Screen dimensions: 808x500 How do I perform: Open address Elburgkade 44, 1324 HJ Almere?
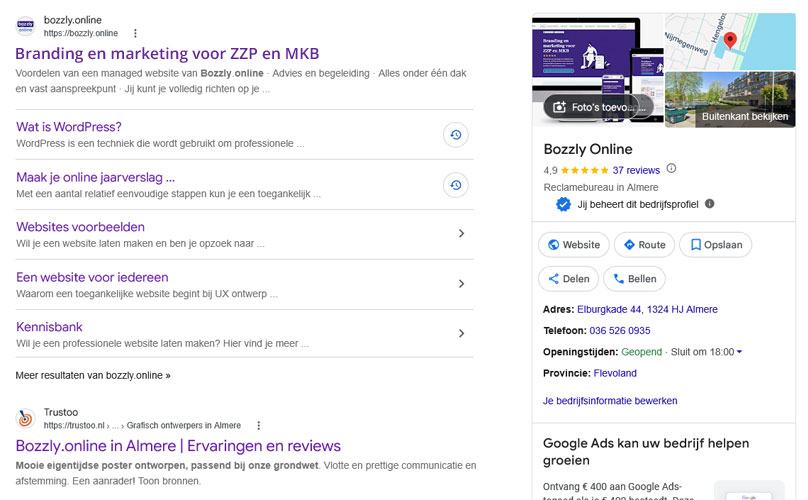647,309
